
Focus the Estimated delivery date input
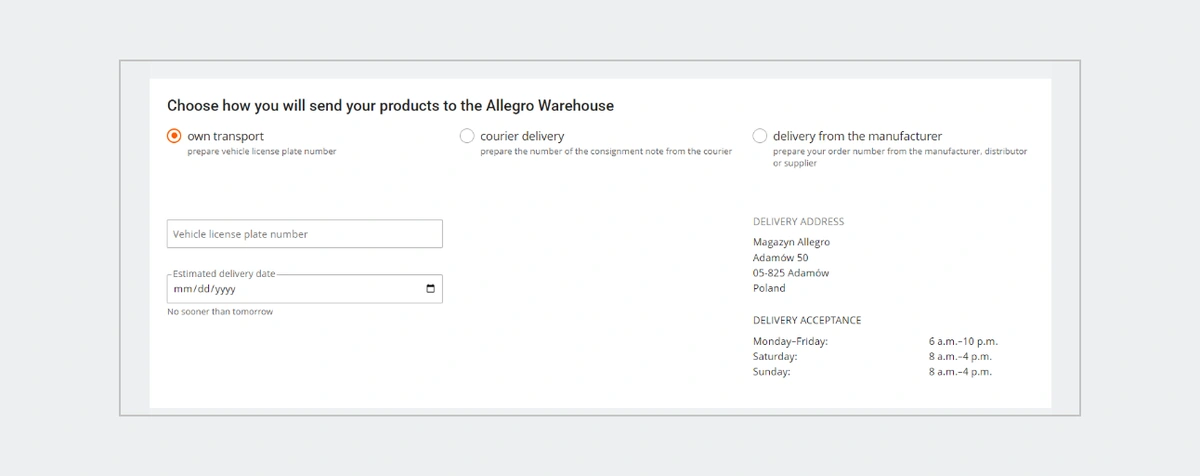pos(304,289)
